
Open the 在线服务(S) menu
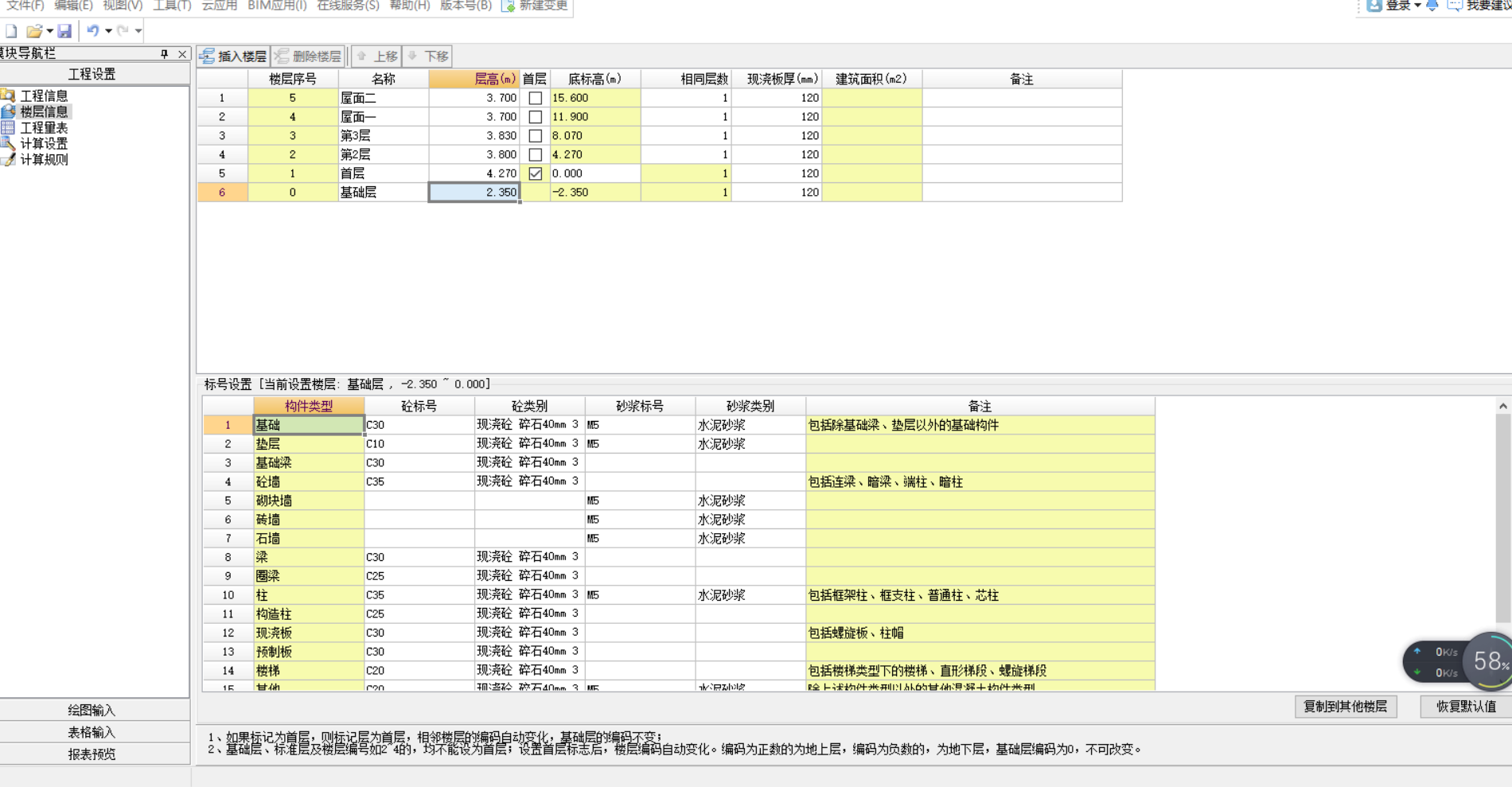click(x=348, y=6)
